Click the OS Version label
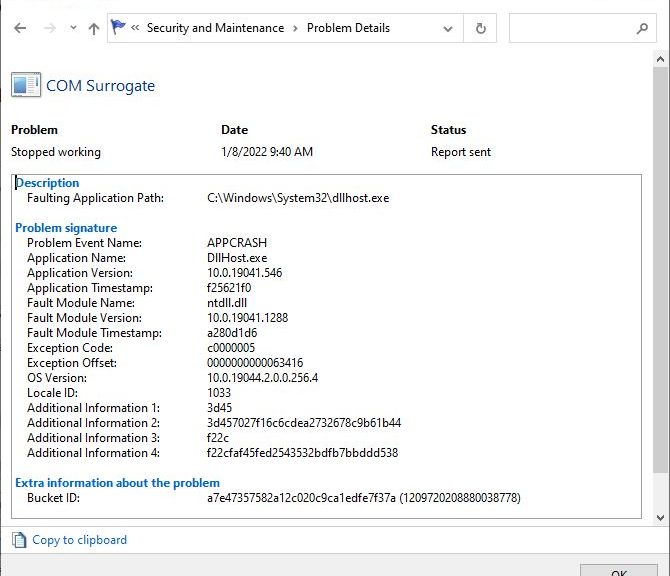670x576 pixels. [57, 378]
